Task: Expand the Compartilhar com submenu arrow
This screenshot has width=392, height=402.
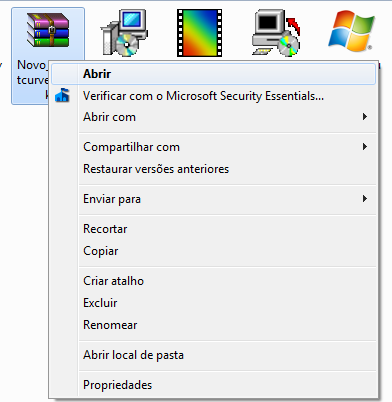Action: [365, 147]
